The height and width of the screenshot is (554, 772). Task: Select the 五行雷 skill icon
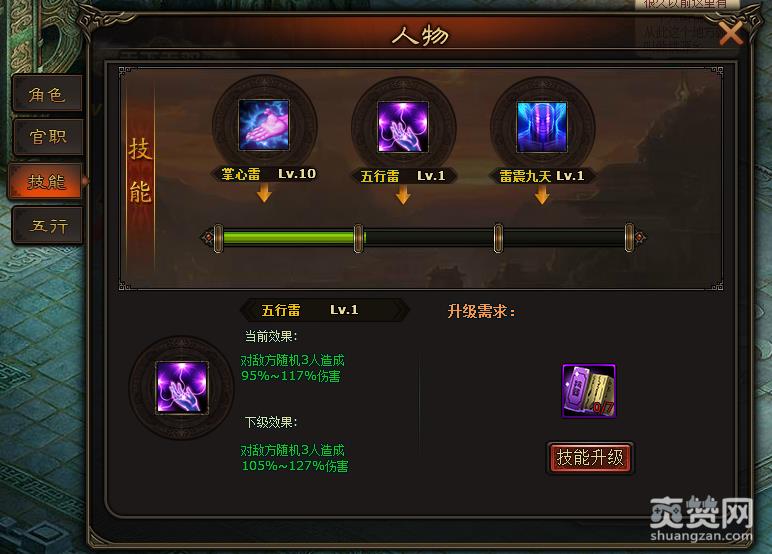click(x=403, y=127)
